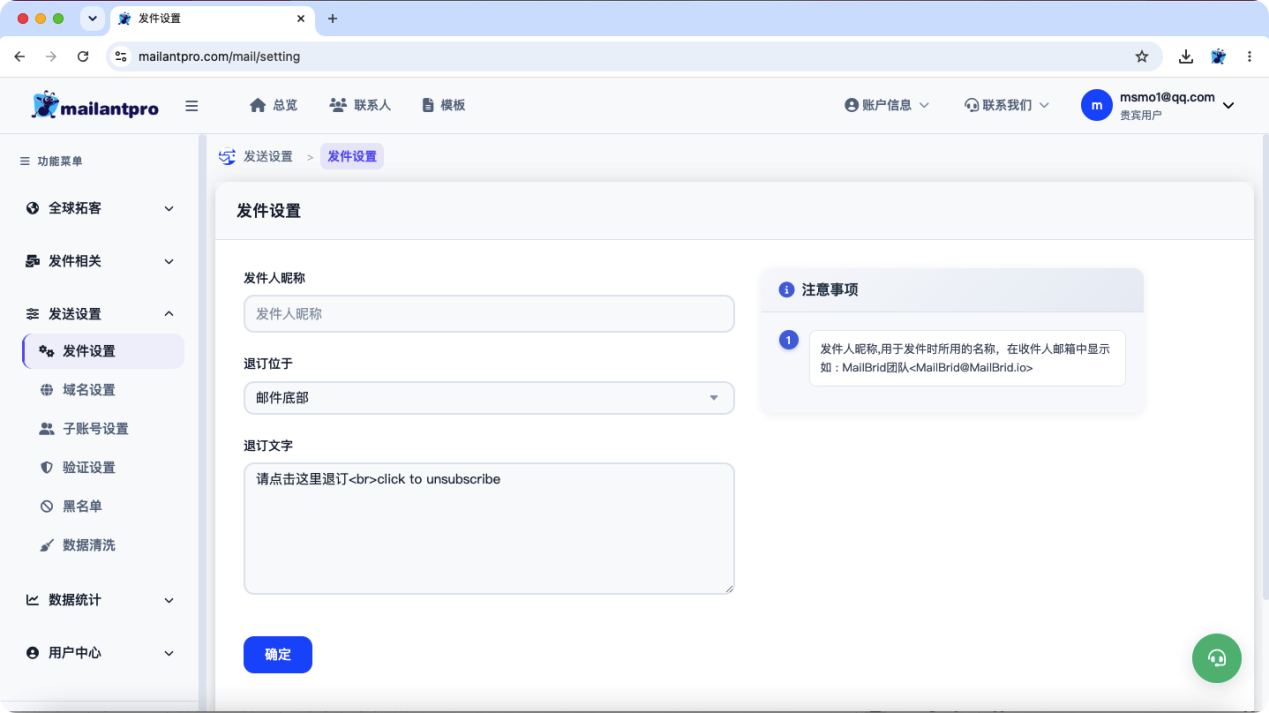Focus the 发件人昵称 input field

click(x=489, y=314)
